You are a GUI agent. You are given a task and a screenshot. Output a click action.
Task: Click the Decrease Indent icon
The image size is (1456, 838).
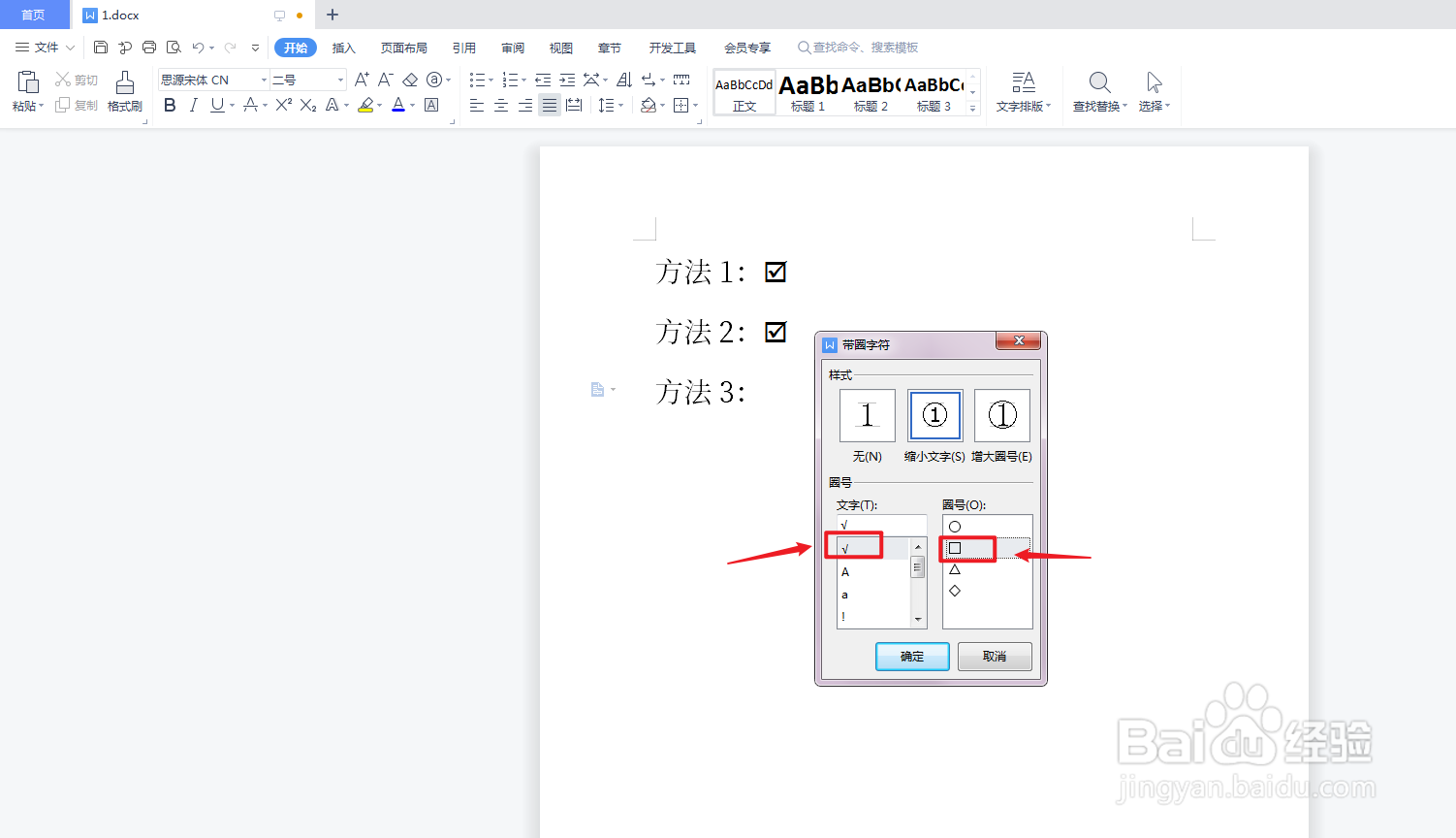click(x=543, y=80)
